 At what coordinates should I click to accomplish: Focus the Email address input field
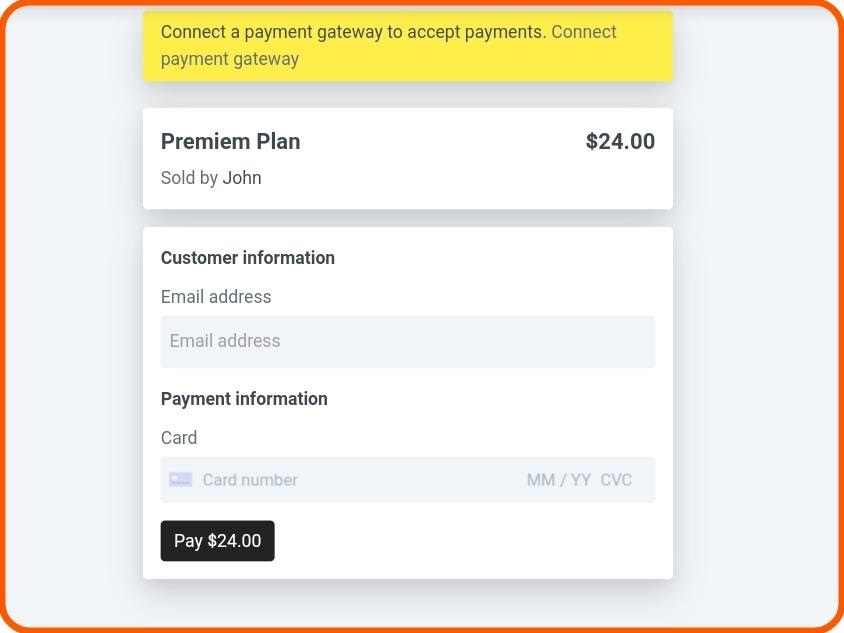[x=407, y=341]
